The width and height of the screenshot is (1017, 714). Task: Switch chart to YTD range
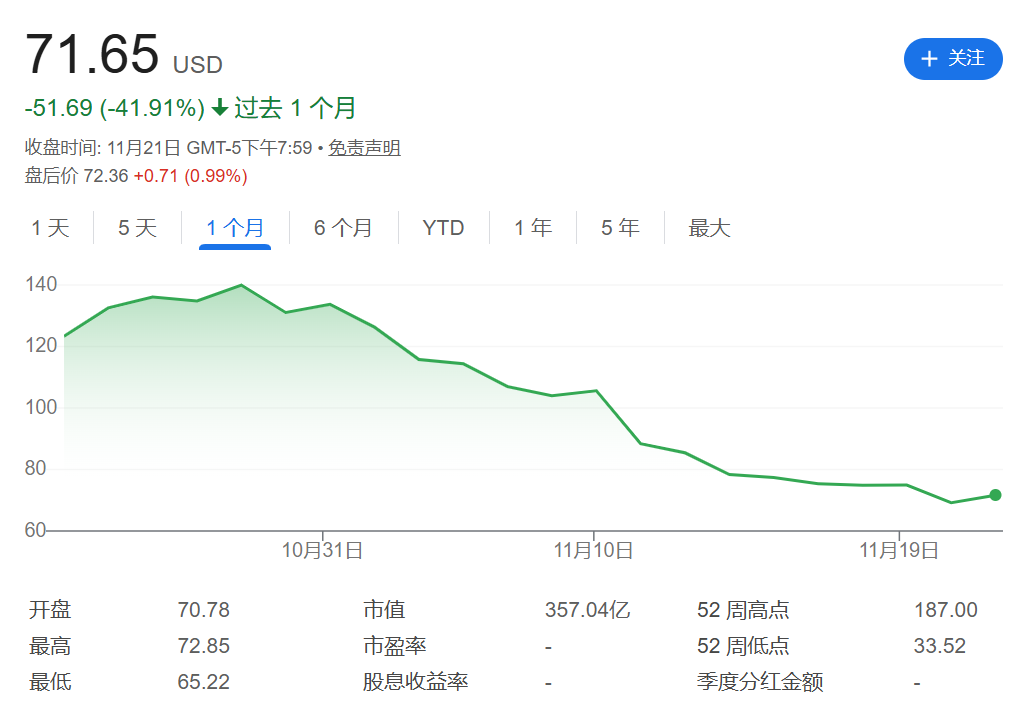[x=443, y=228]
